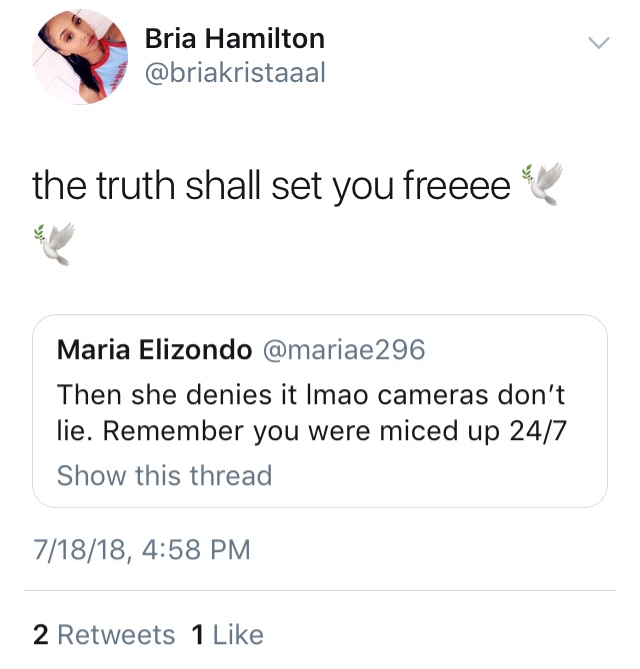Select the tweet text 'the truth shall set you freeee'

tap(271, 186)
